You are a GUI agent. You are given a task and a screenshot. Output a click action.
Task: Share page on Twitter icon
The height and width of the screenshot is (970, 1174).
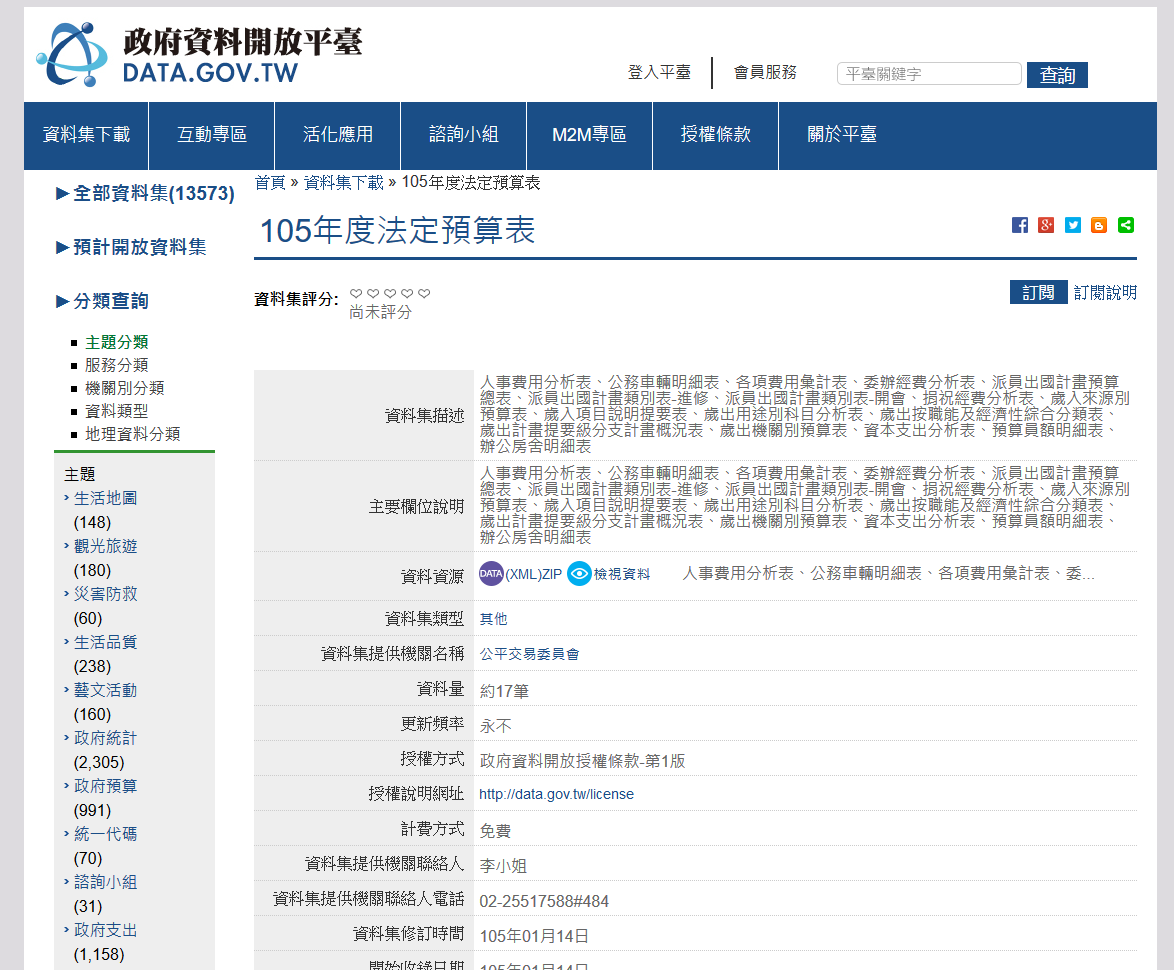point(1073,225)
